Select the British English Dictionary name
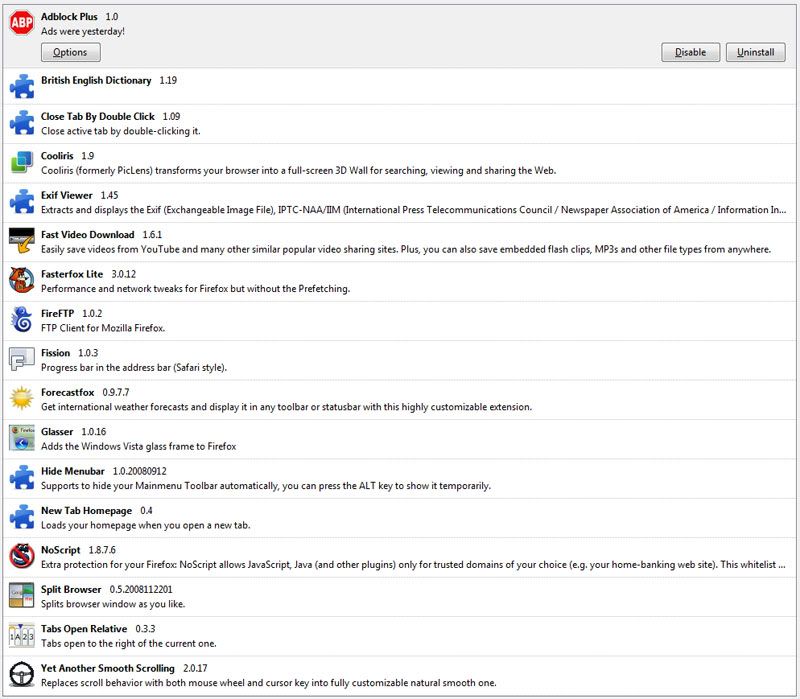This screenshot has height=699, width=800. click(x=96, y=81)
